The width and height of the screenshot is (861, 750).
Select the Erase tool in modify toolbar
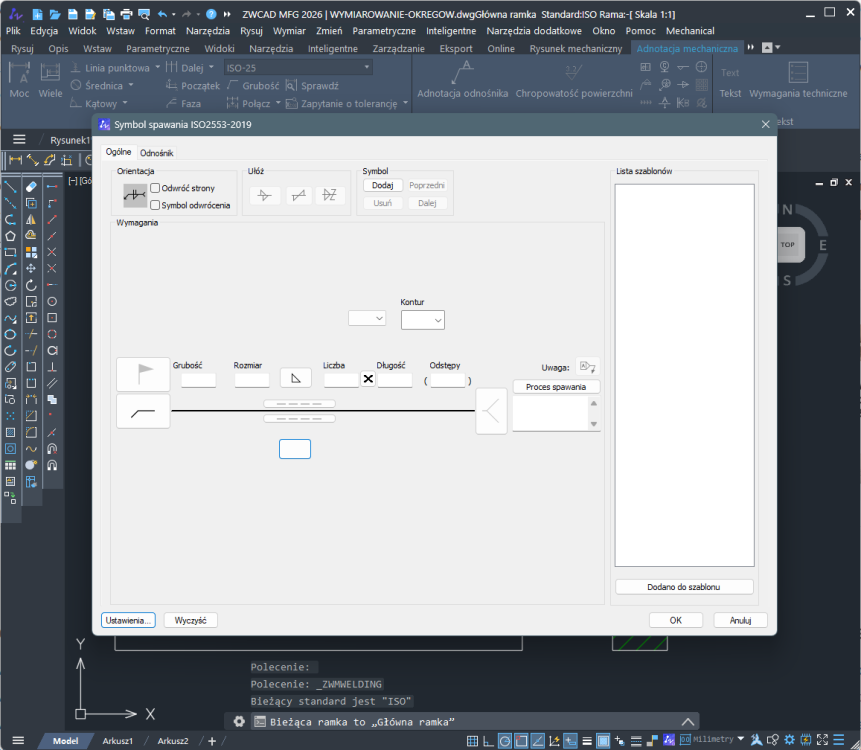tap(31, 187)
